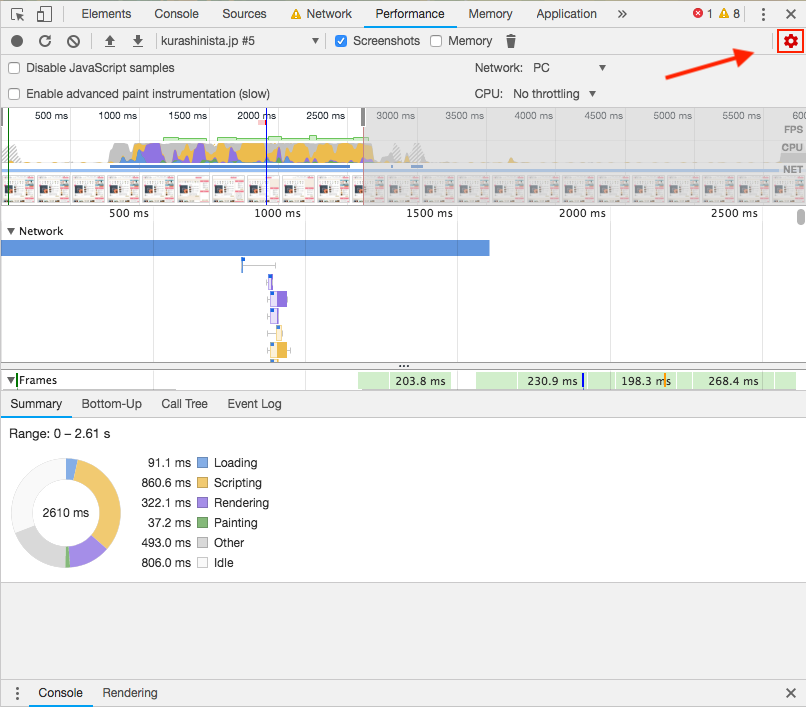Uncheck the Screenshots checkbox
This screenshot has width=806, height=707.
click(x=341, y=41)
